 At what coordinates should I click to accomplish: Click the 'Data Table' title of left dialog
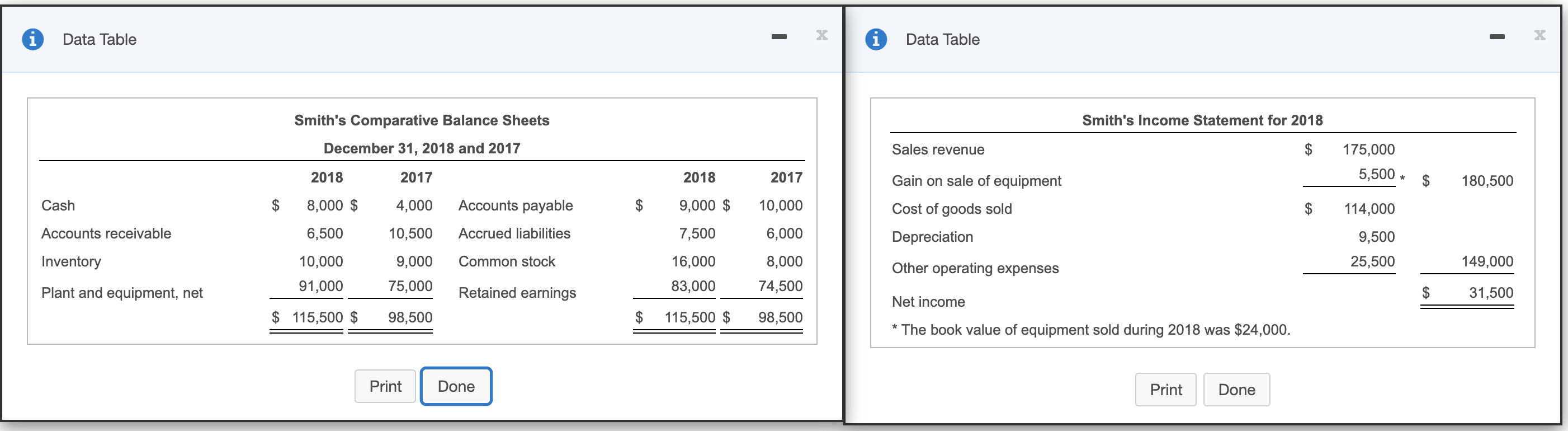click(99, 39)
